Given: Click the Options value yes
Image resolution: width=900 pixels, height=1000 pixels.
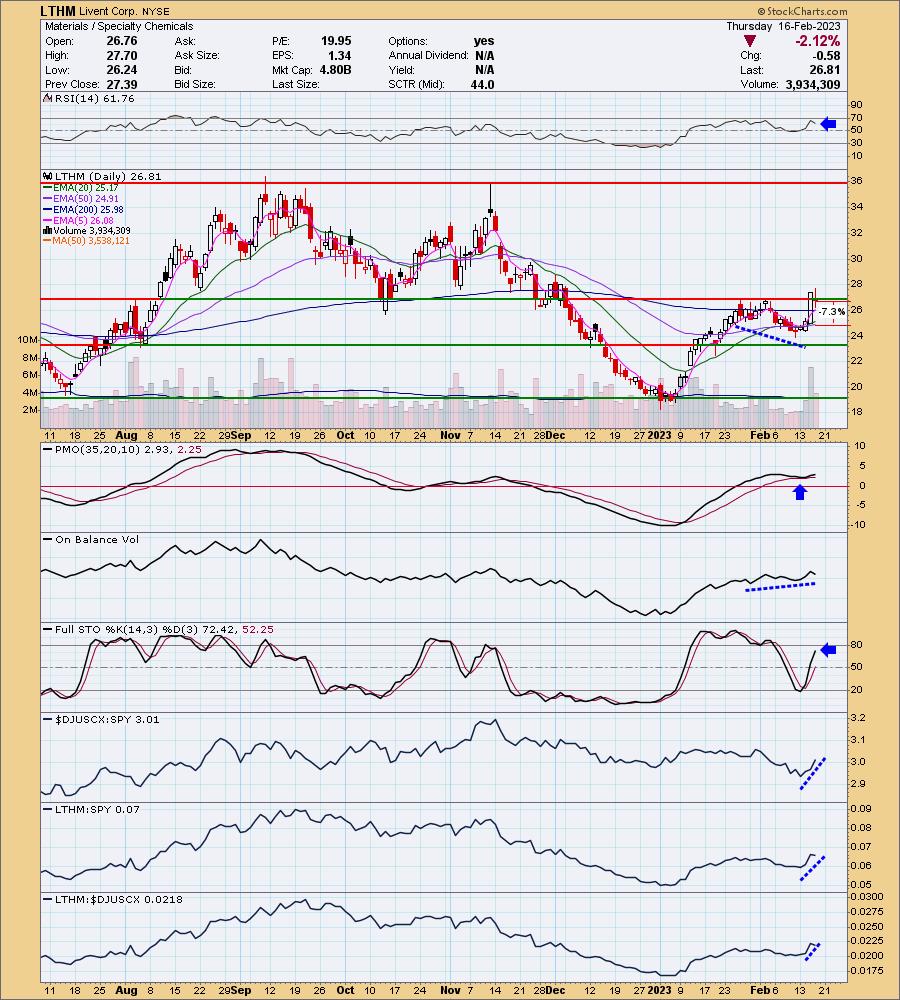Looking at the screenshot, I should click(x=484, y=41).
